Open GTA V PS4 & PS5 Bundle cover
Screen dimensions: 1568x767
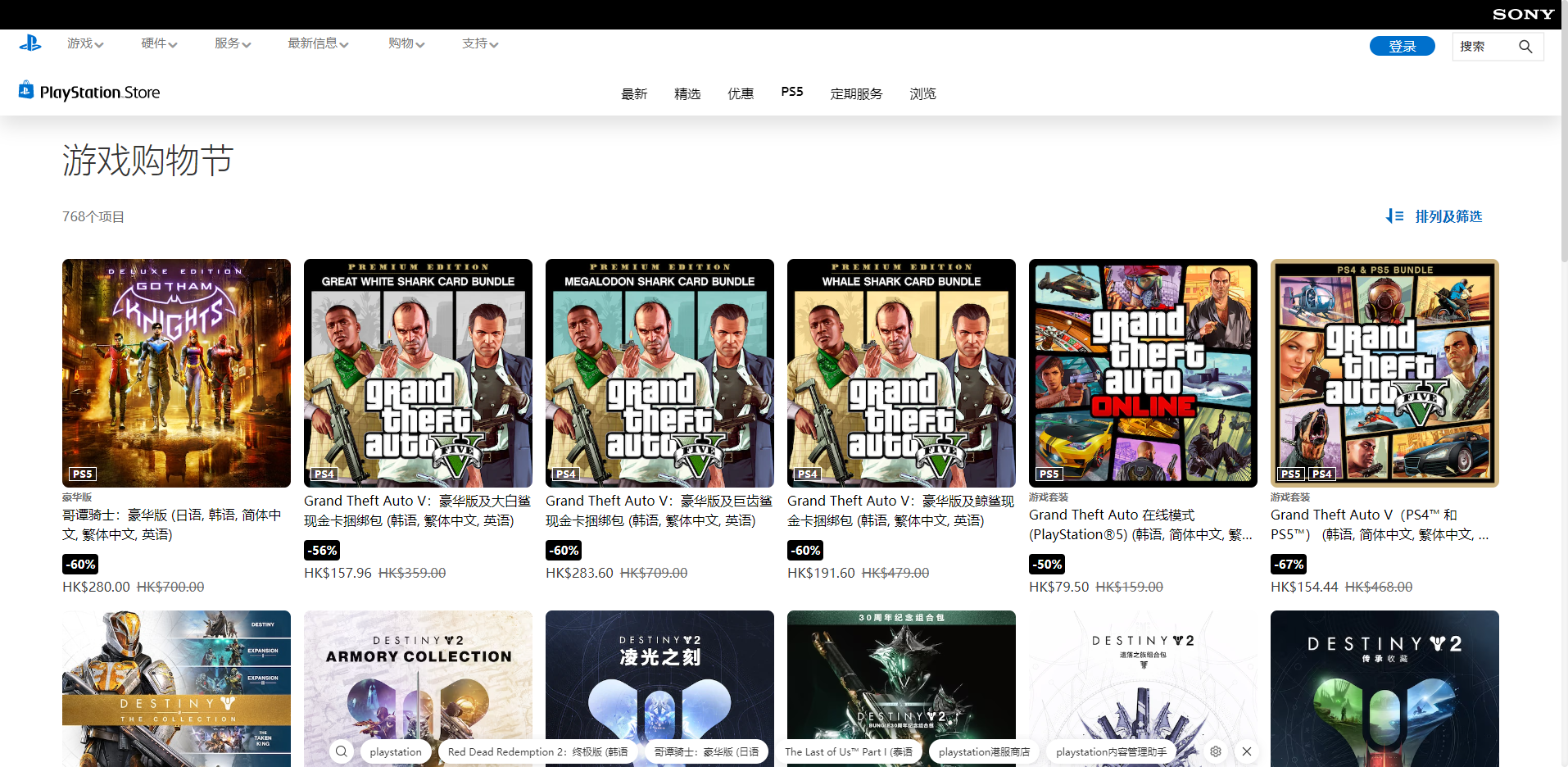point(1384,373)
